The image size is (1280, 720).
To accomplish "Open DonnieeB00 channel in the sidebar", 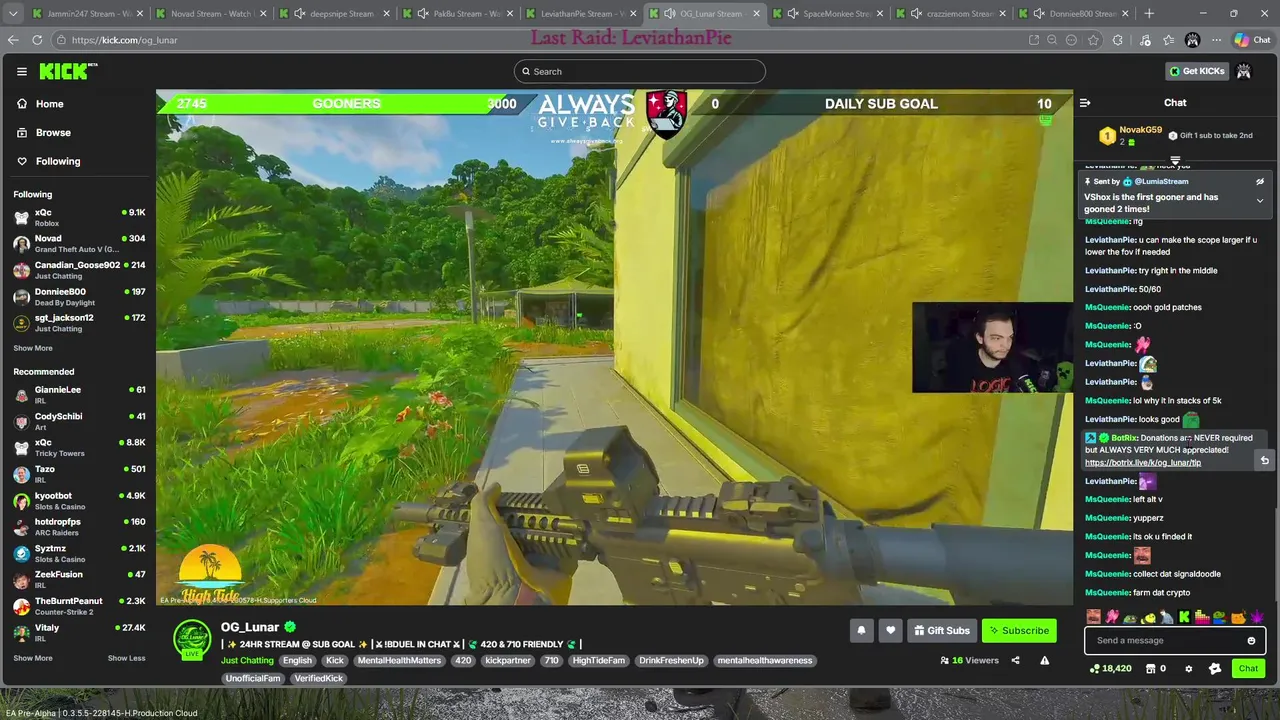I will click(79, 297).
